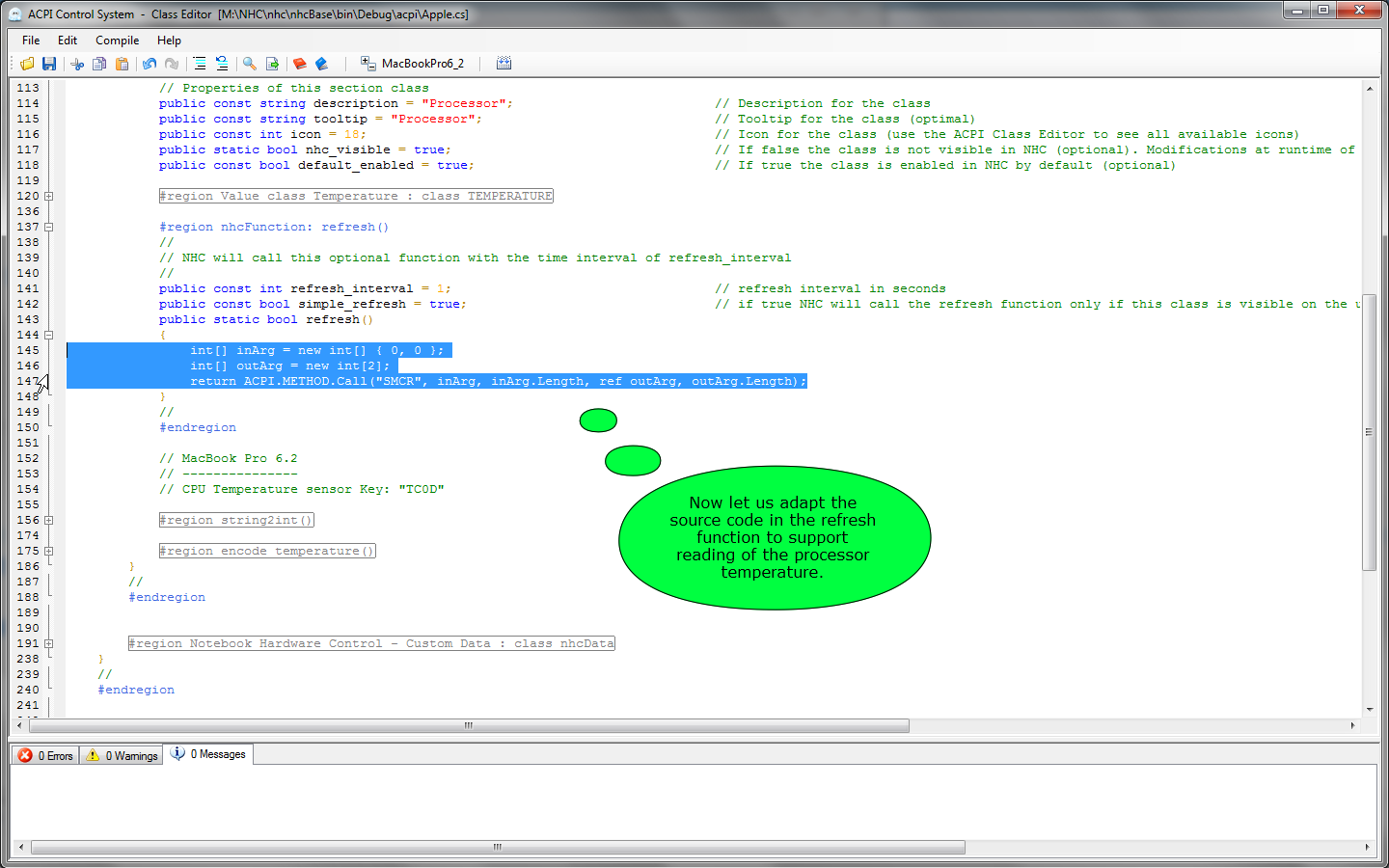1389x868 pixels.
Task: Save the file with the floppy disk icon
Action: pos(49,64)
